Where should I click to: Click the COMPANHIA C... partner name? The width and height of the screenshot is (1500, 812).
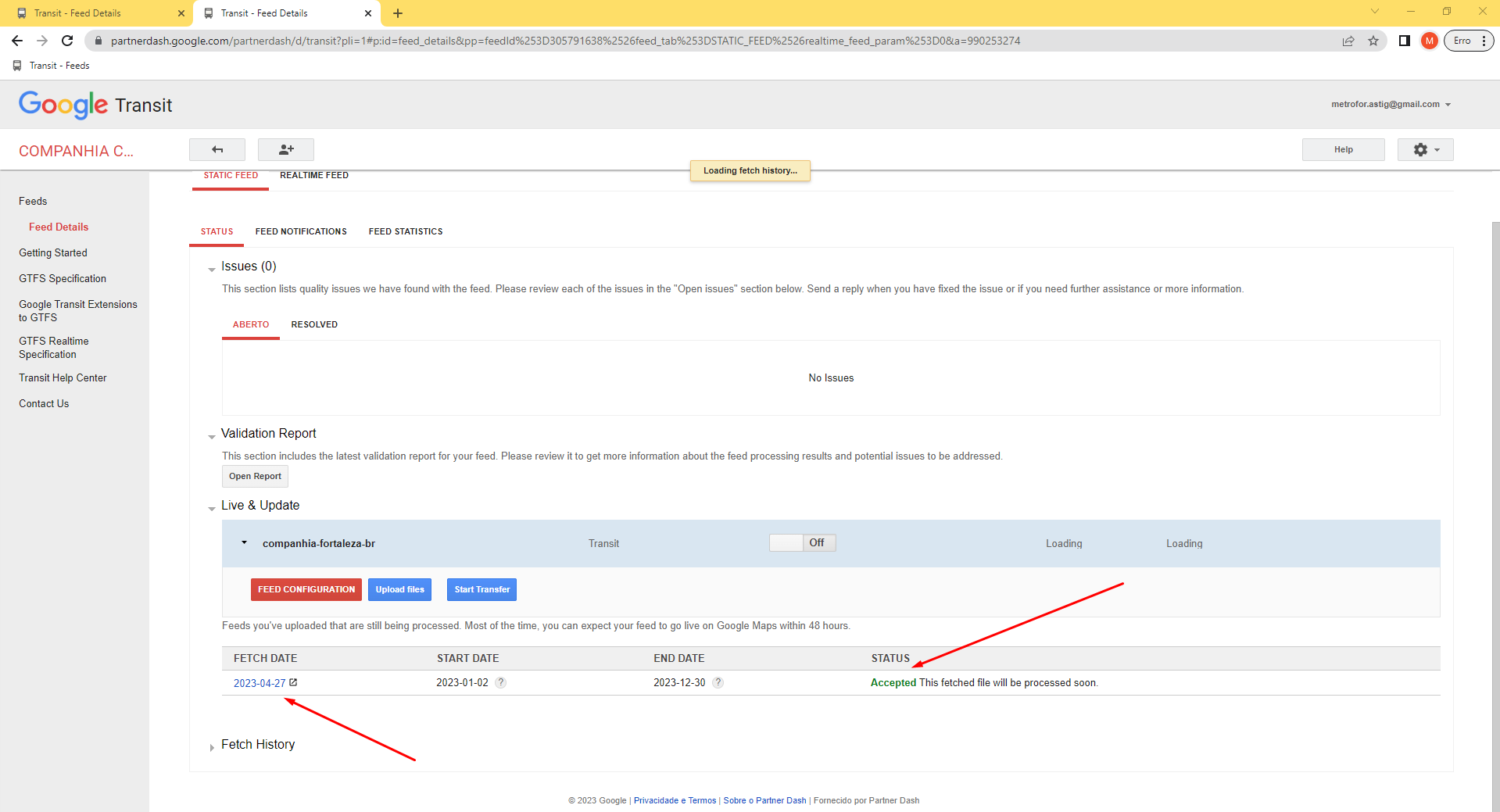pos(76,151)
